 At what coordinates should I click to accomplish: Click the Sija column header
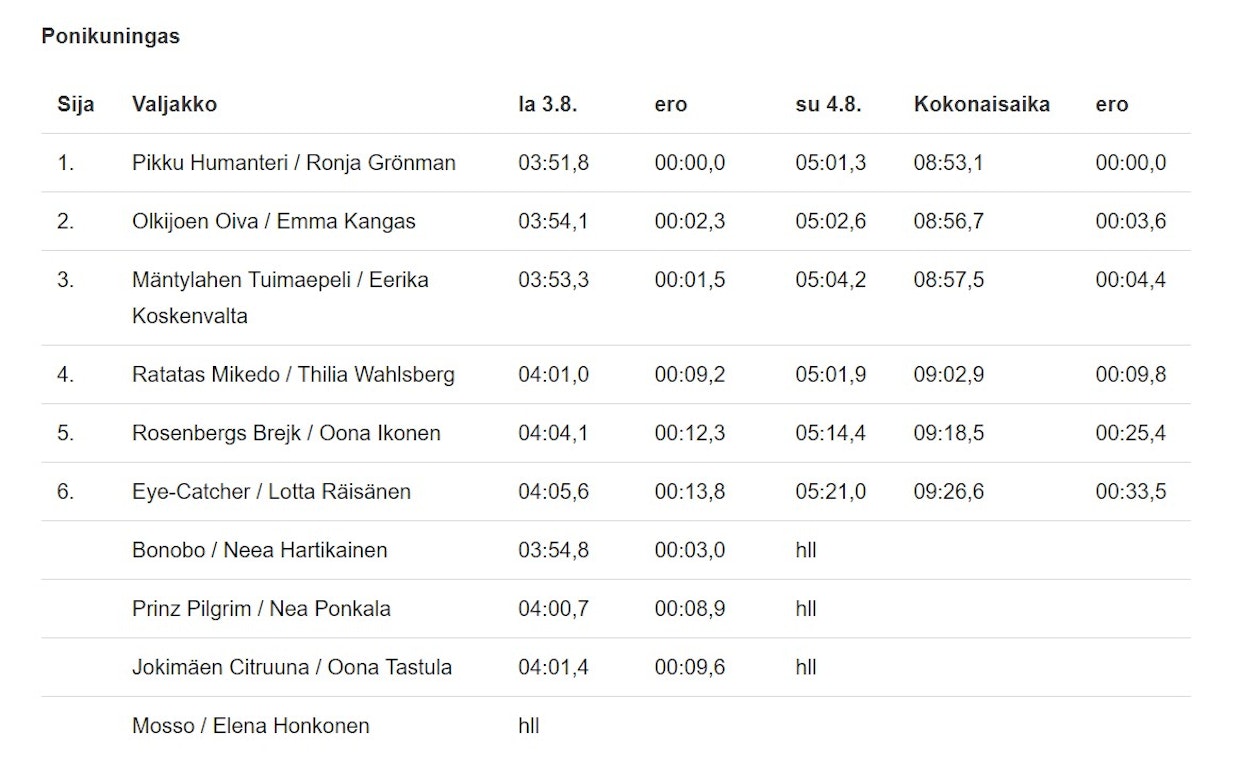coord(76,104)
